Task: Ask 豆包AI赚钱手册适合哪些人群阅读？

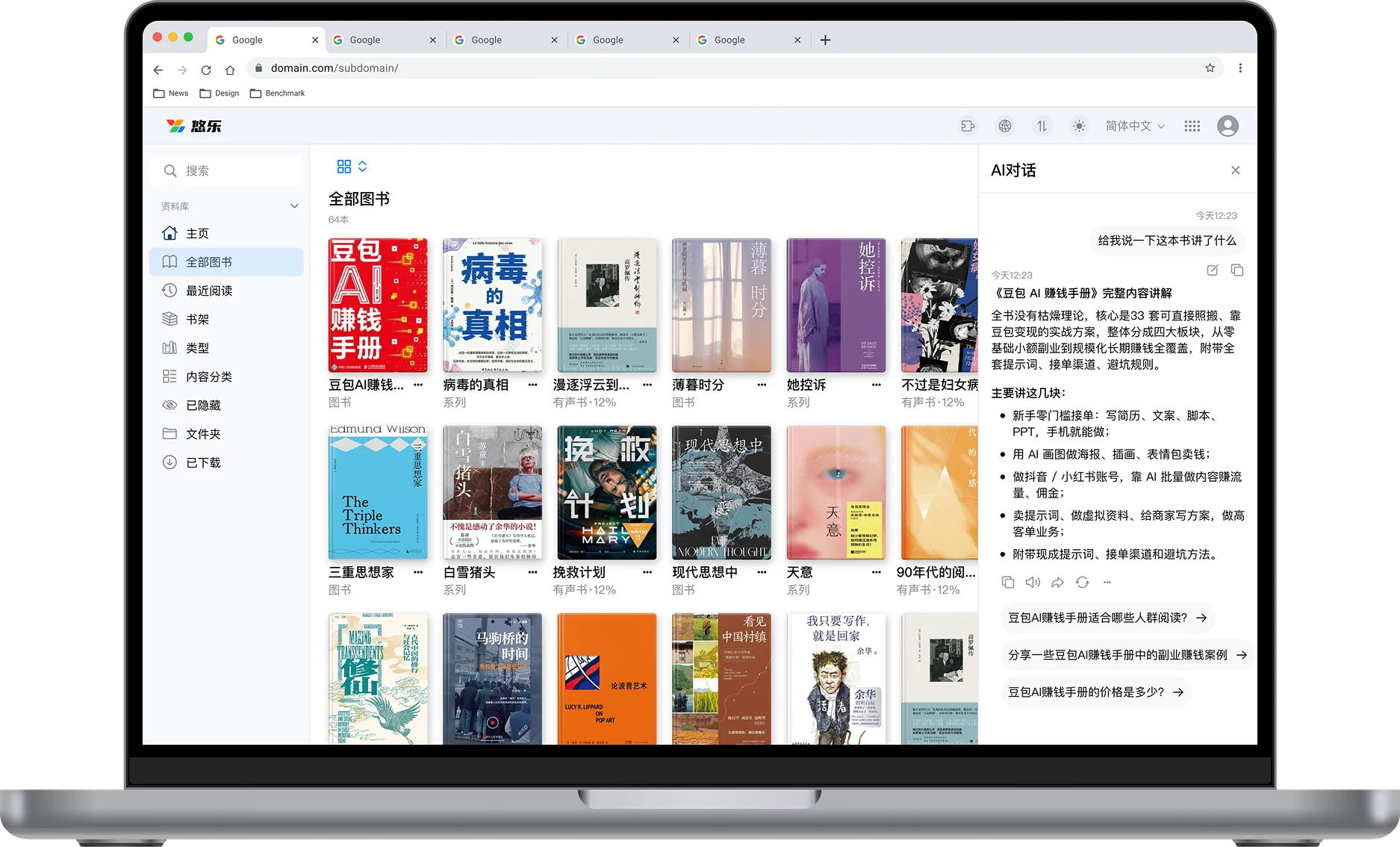Action: pyautogui.click(x=1107, y=618)
